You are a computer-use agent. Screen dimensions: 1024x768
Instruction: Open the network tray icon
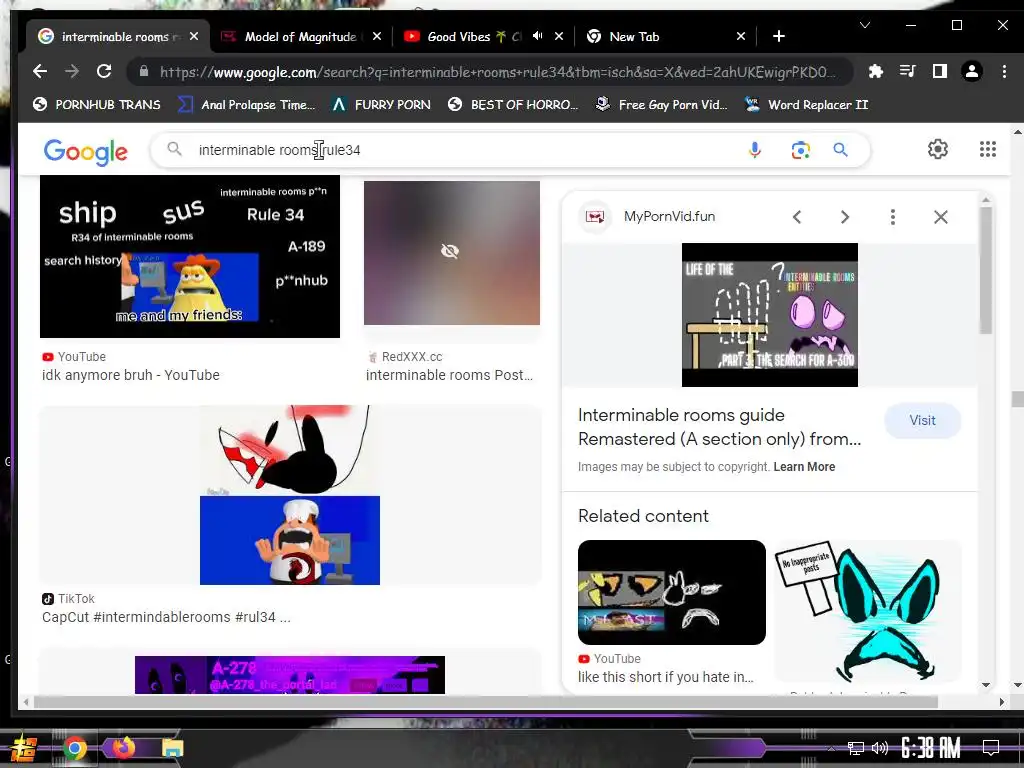856,748
